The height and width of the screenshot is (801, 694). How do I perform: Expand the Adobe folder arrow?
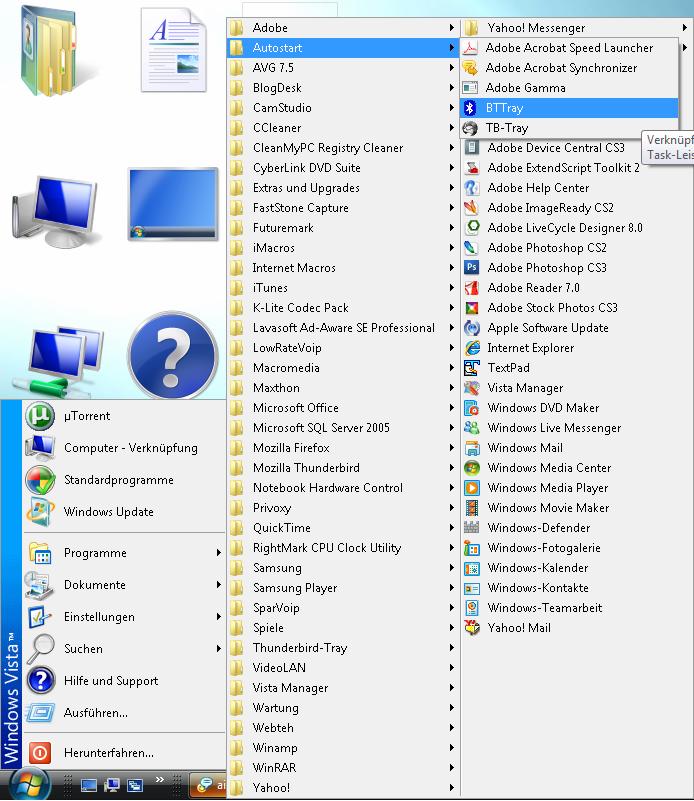pyautogui.click(x=451, y=28)
